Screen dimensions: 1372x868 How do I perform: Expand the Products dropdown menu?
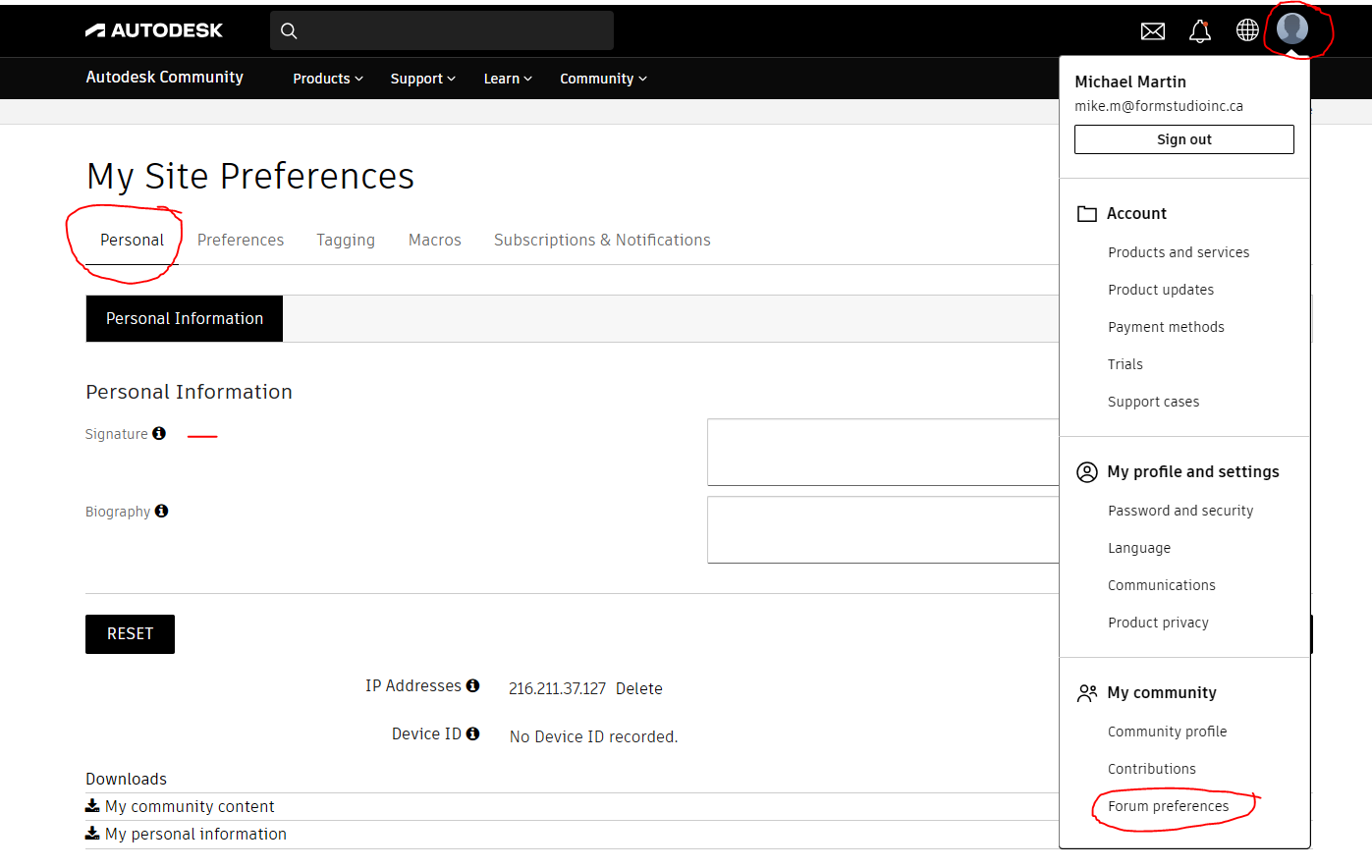click(327, 78)
